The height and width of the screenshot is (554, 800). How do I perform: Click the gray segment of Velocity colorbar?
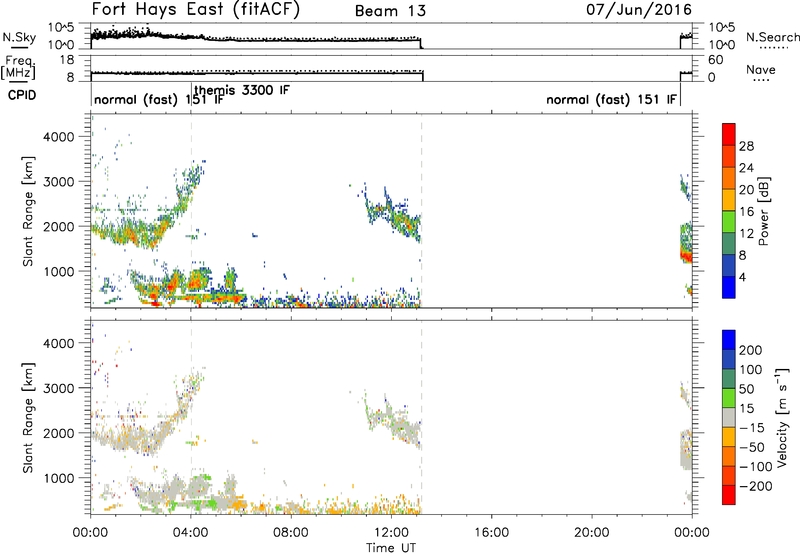coord(729,418)
